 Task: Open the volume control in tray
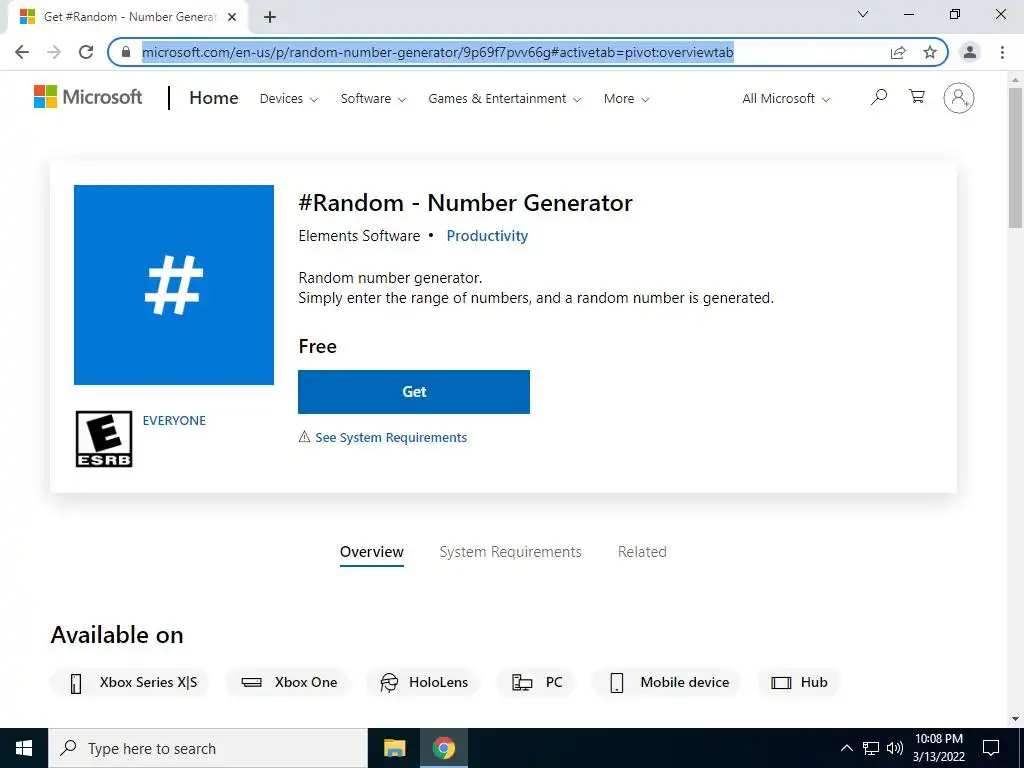coord(895,748)
